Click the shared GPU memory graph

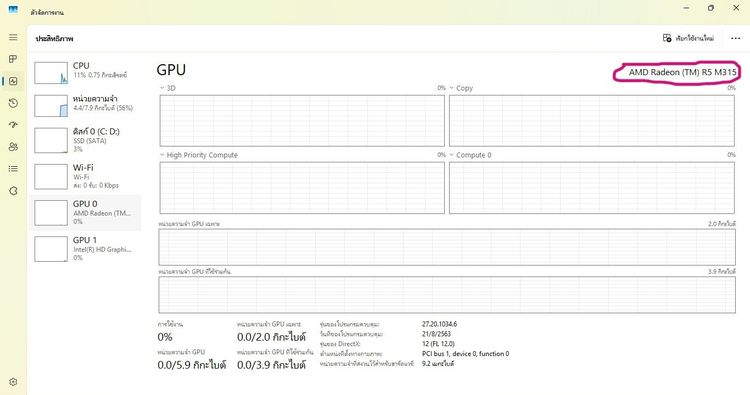[x=447, y=295]
